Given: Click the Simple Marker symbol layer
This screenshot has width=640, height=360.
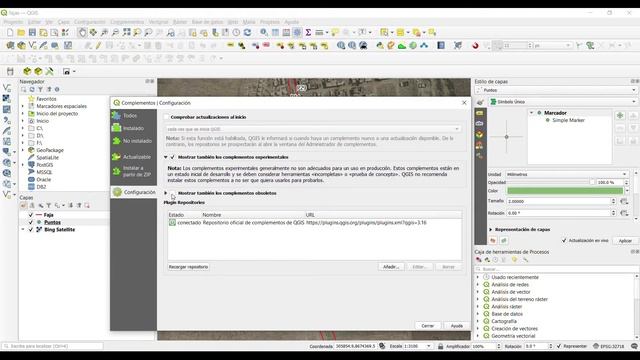Looking at the screenshot, I should tap(568, 120).
